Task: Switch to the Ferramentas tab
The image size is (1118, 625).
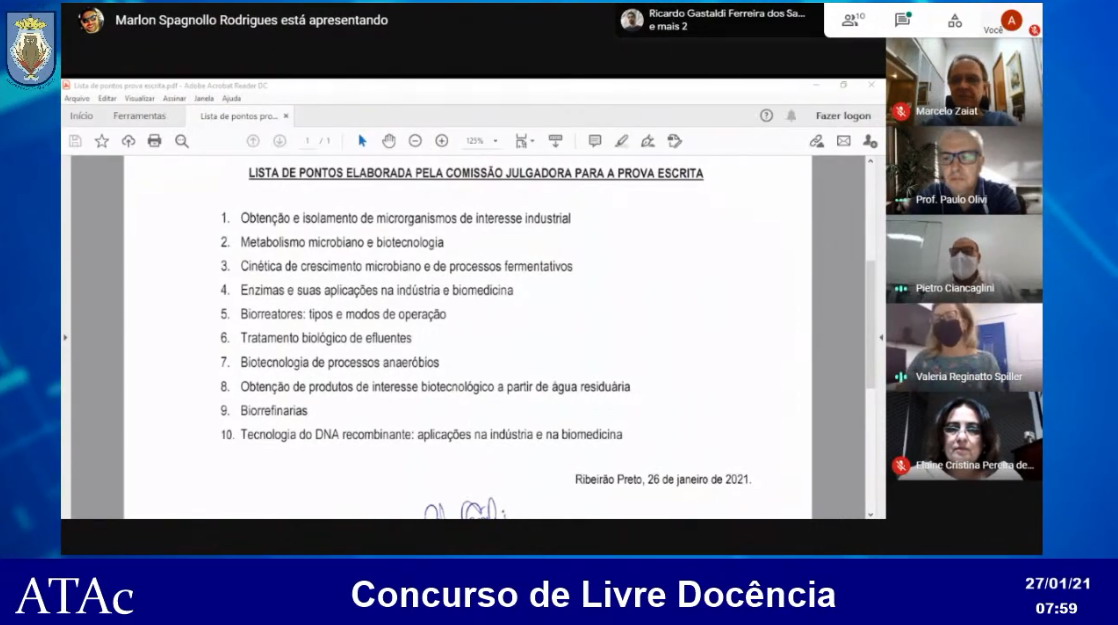Action: point(139,115)
